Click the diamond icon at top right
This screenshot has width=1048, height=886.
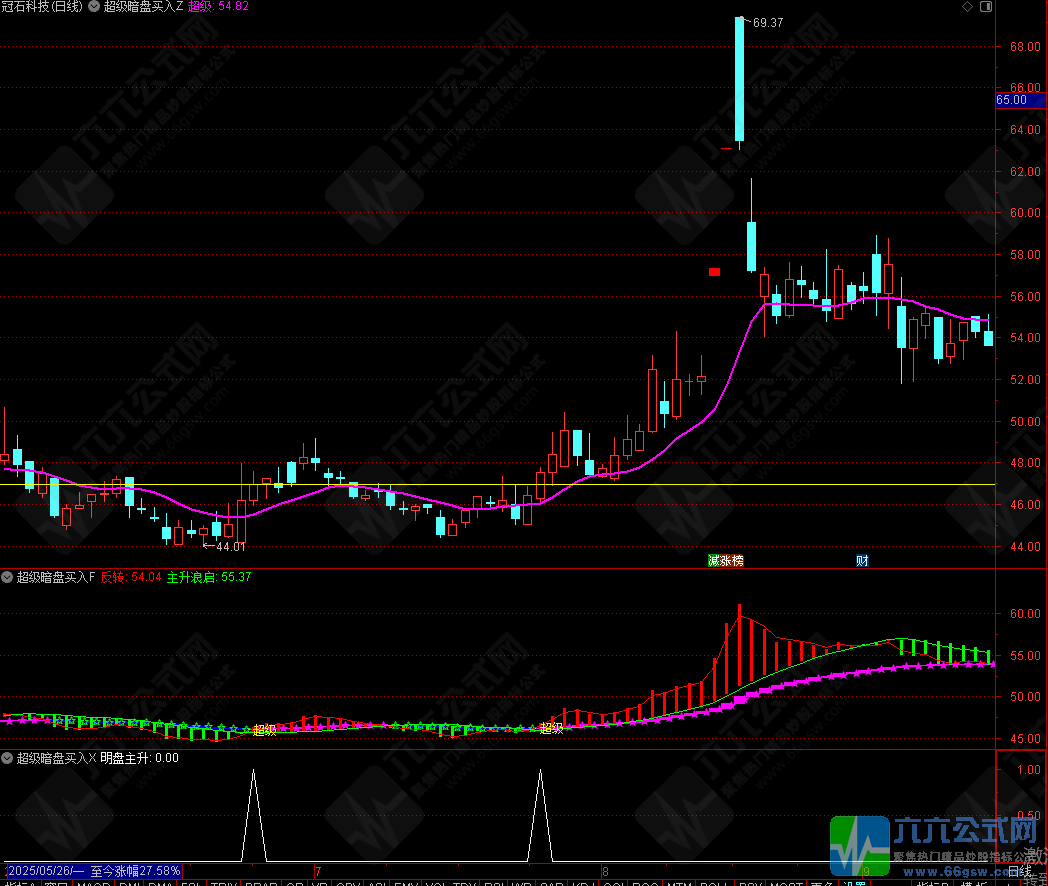tap(965, 6)
